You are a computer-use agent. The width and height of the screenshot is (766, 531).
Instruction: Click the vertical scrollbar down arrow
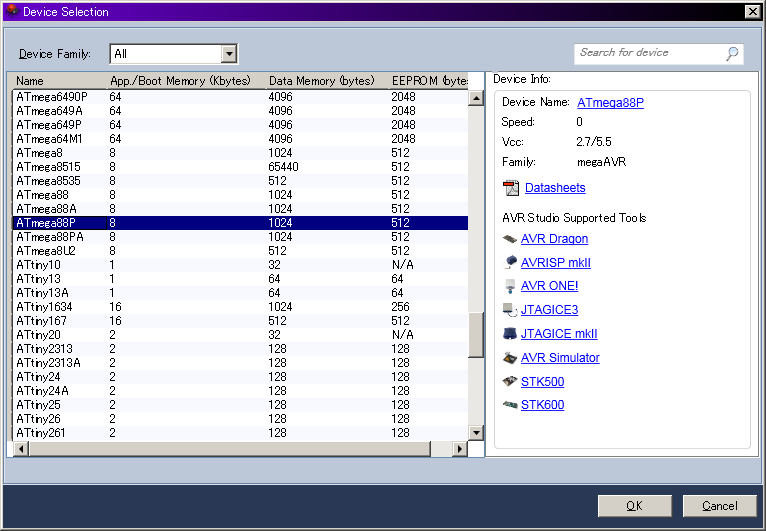[476, 432]
